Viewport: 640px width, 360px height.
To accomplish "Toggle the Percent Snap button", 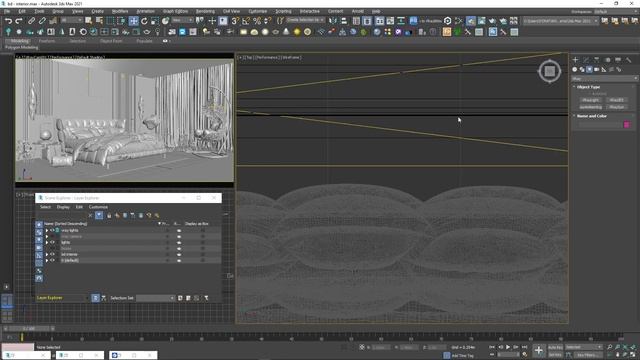I will (x=257, y=21).
